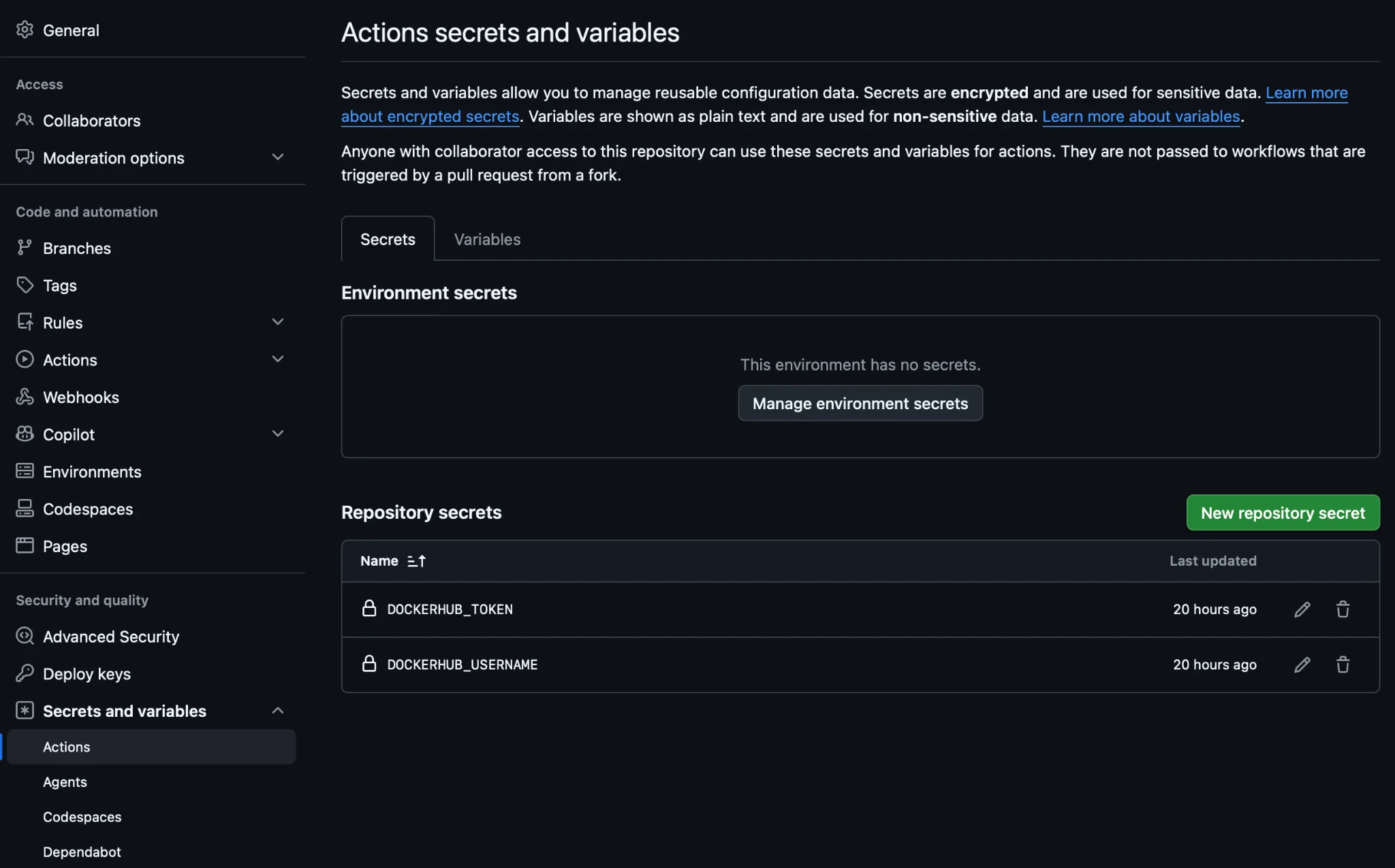Click the Codespaces icon under Code and automation

[x=25, y=509]
